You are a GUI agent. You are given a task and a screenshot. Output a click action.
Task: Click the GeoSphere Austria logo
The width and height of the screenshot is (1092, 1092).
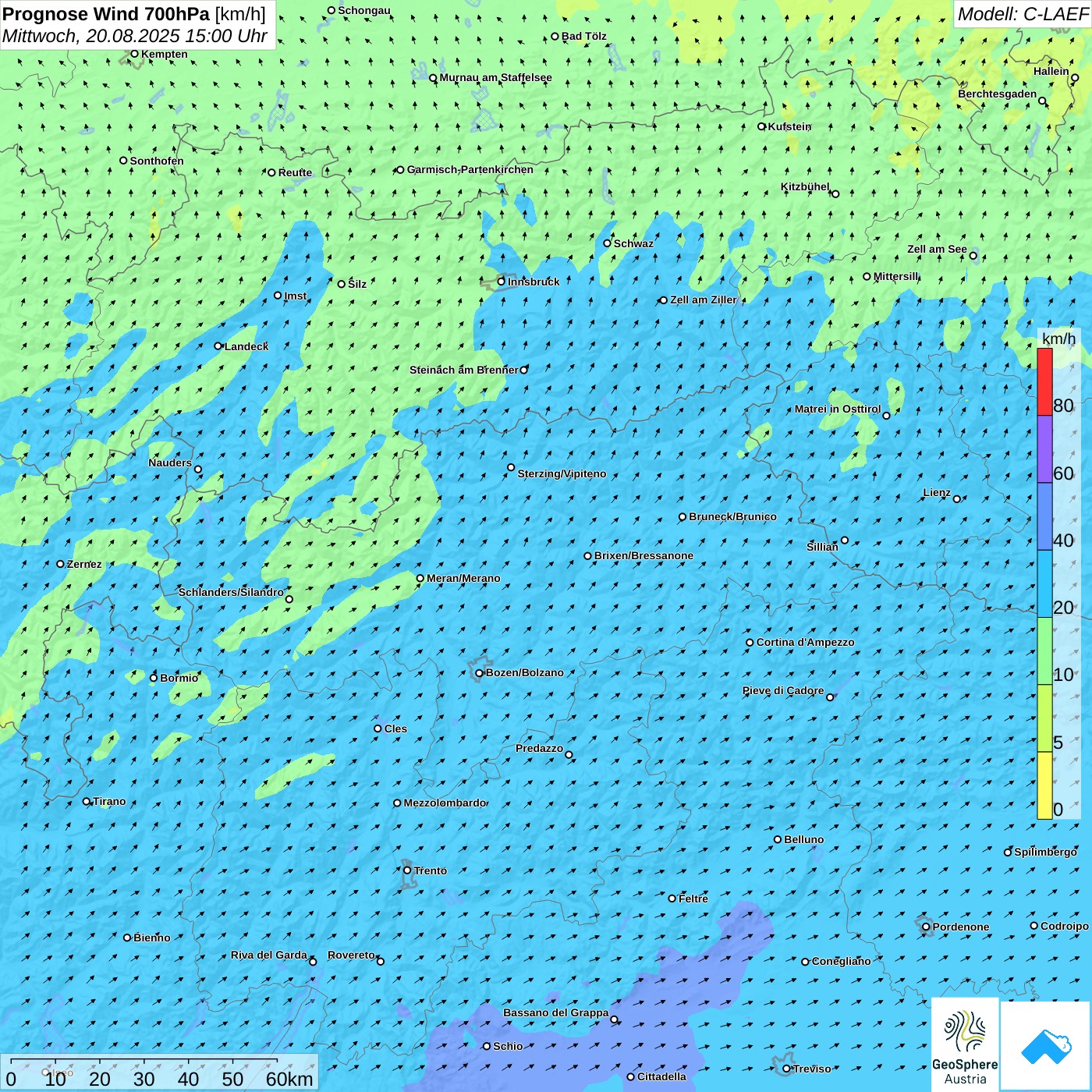(965, 1045)
